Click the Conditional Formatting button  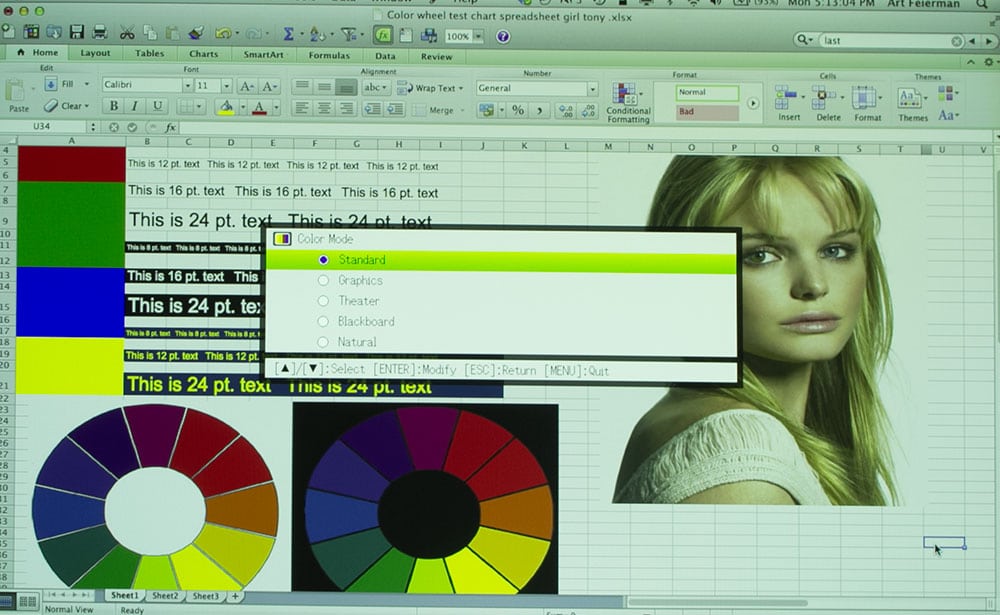pyautogui.click(x=628, y=103)
